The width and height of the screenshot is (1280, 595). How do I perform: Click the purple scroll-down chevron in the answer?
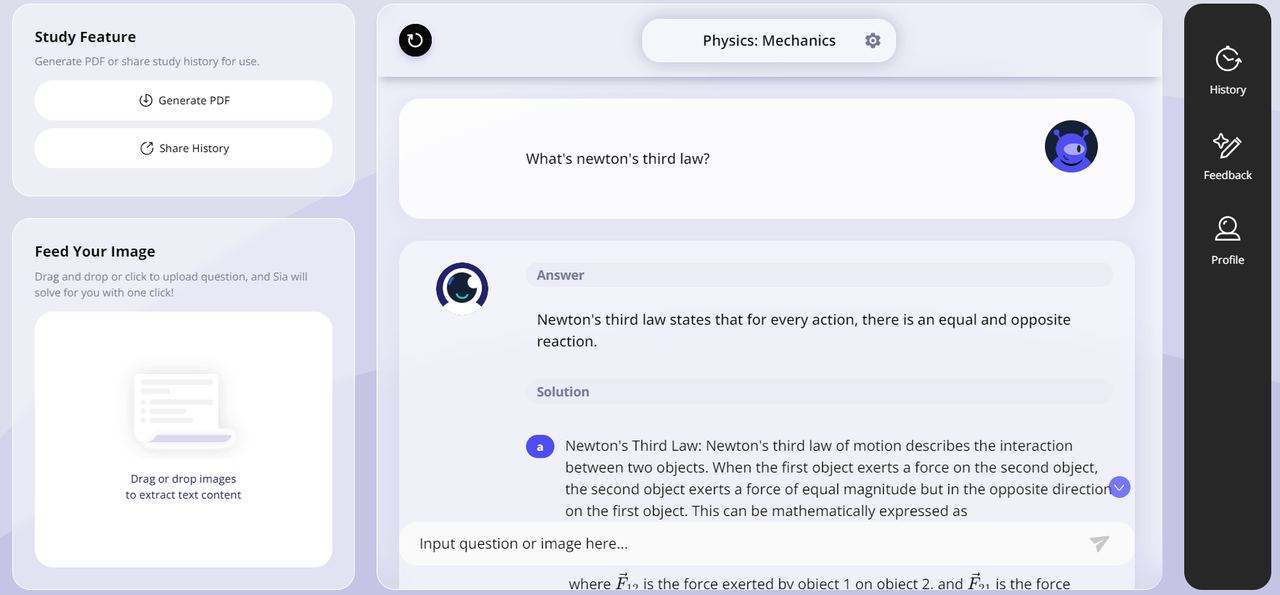(1120, 487)
